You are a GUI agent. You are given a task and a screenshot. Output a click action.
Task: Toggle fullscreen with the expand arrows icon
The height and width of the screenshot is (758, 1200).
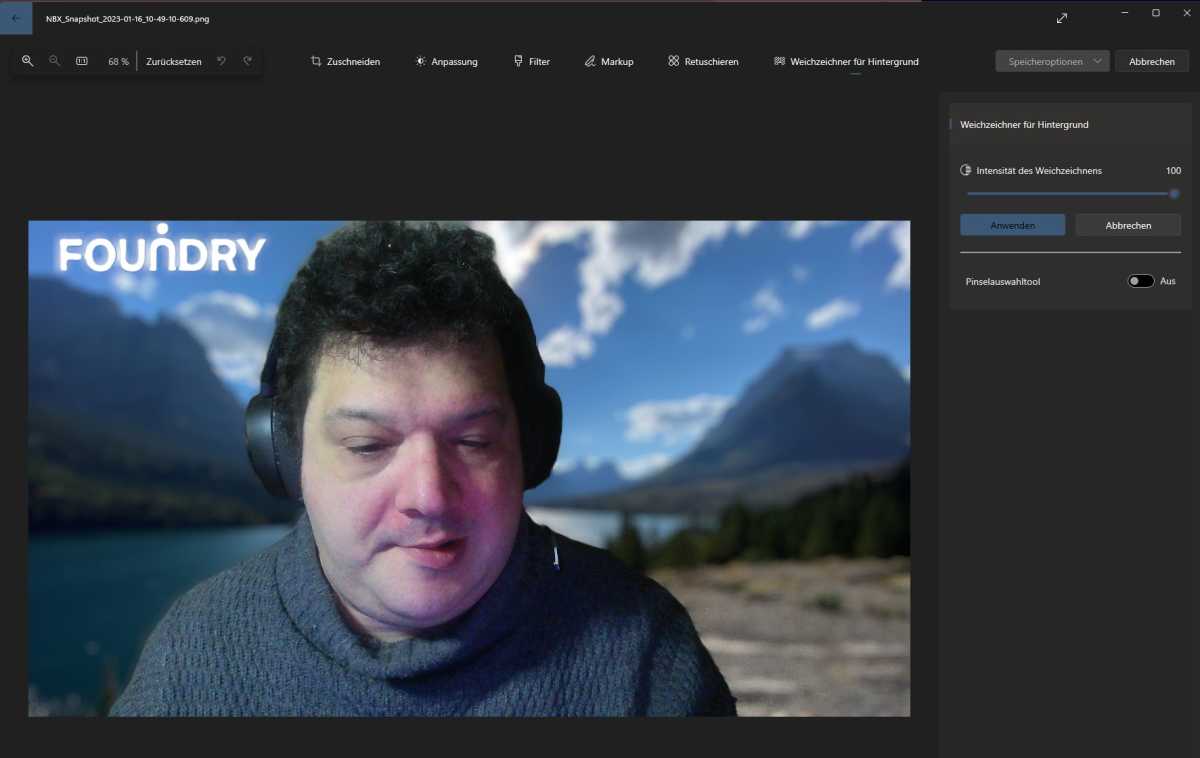pos(1061,18)
